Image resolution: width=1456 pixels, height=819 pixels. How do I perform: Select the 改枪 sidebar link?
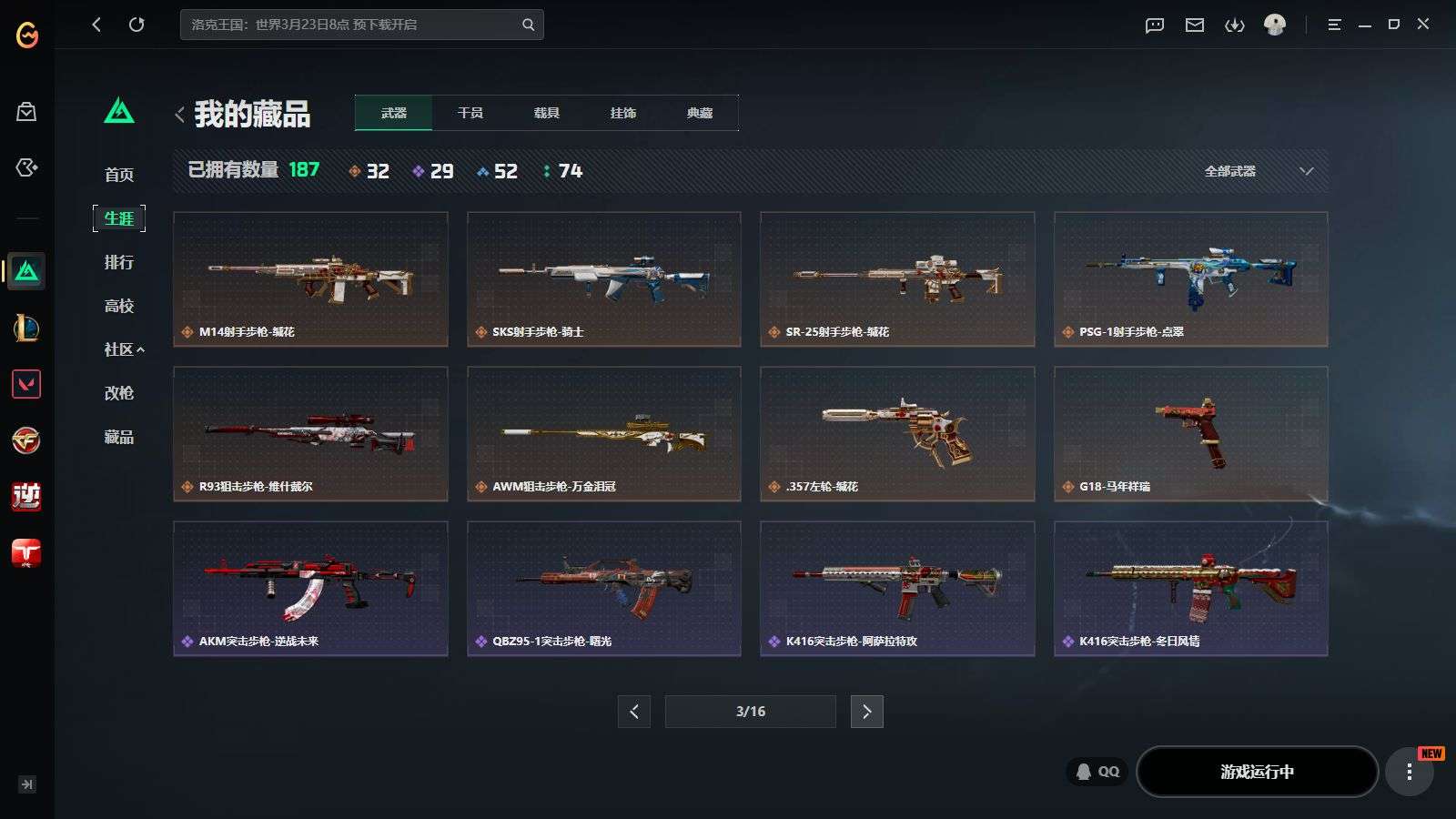pos(119,393)
